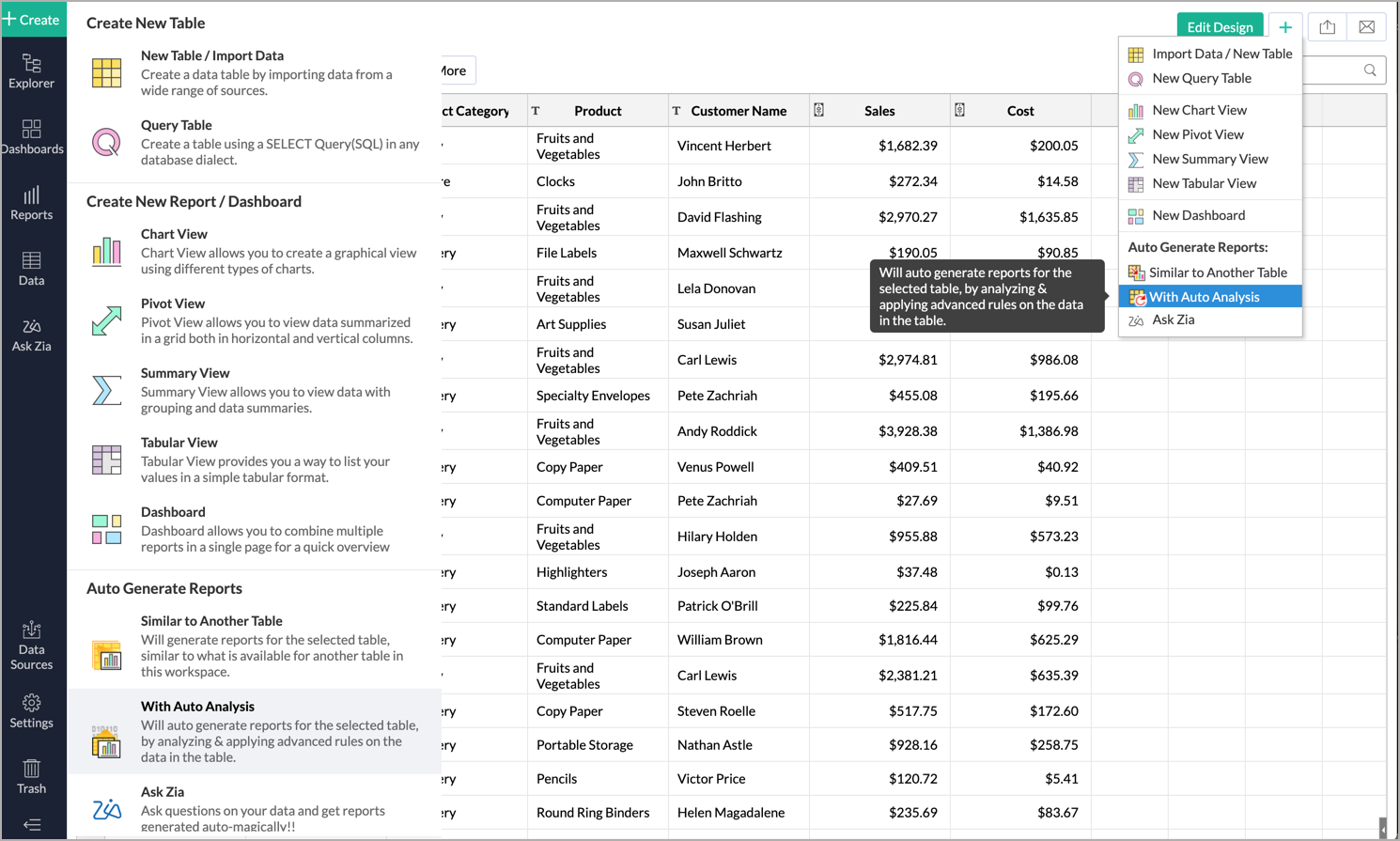Click the William Brown customer cell
1400x841 pixels.
[x=739, y=640]
